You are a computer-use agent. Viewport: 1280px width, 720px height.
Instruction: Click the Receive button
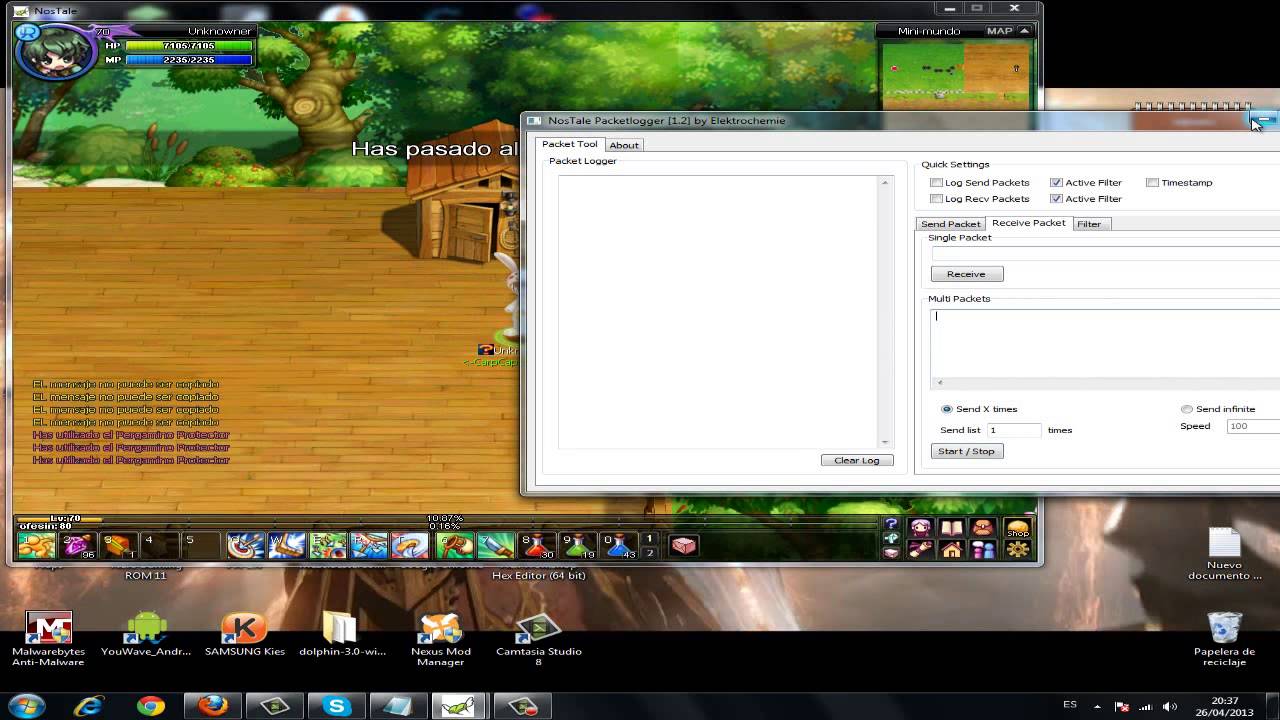(x=966, y=274)
